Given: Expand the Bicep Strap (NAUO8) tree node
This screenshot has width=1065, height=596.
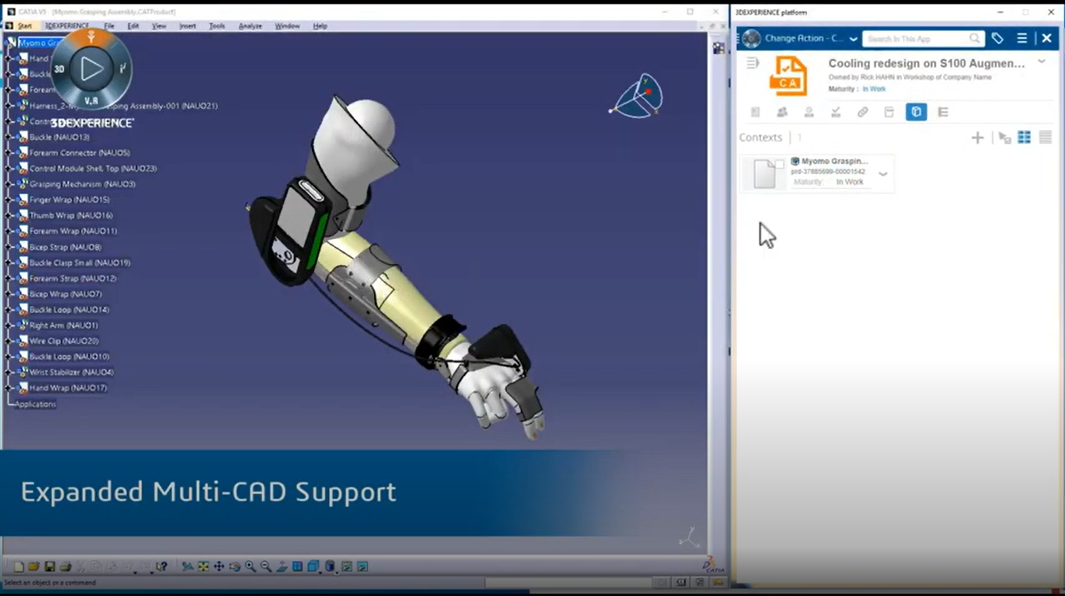Looking at the screenshot, I should click(x=10, y=247).
